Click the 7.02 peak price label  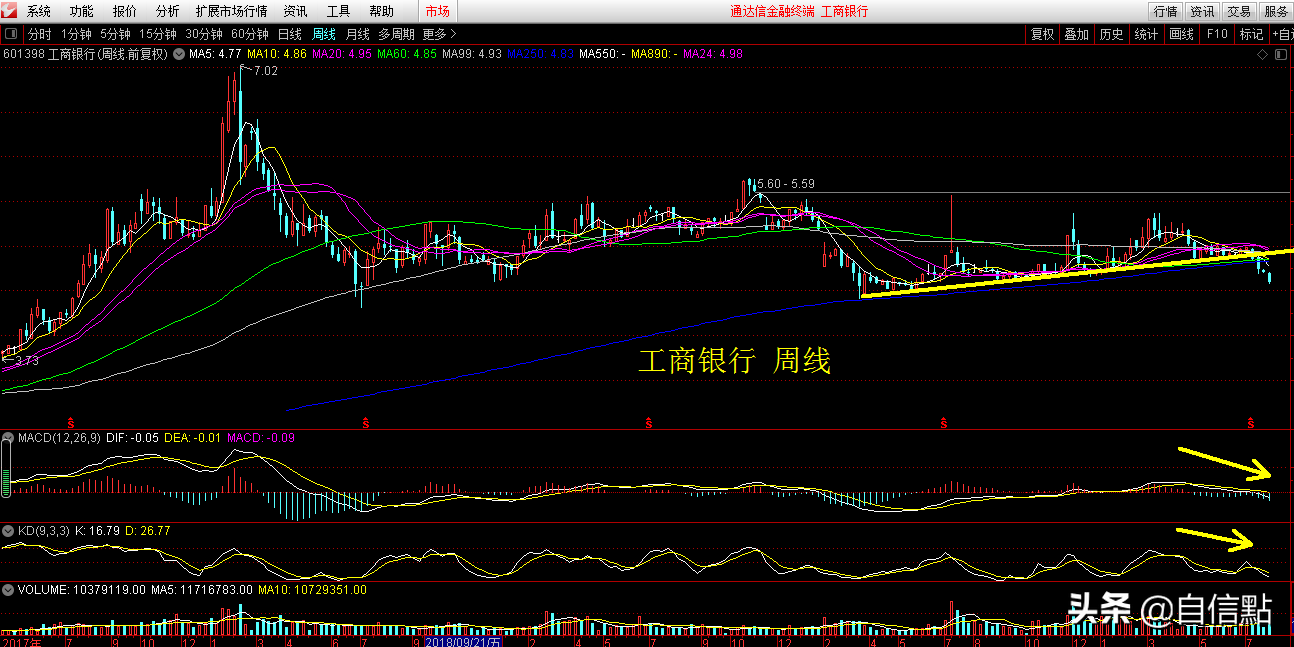pos(267,71)
